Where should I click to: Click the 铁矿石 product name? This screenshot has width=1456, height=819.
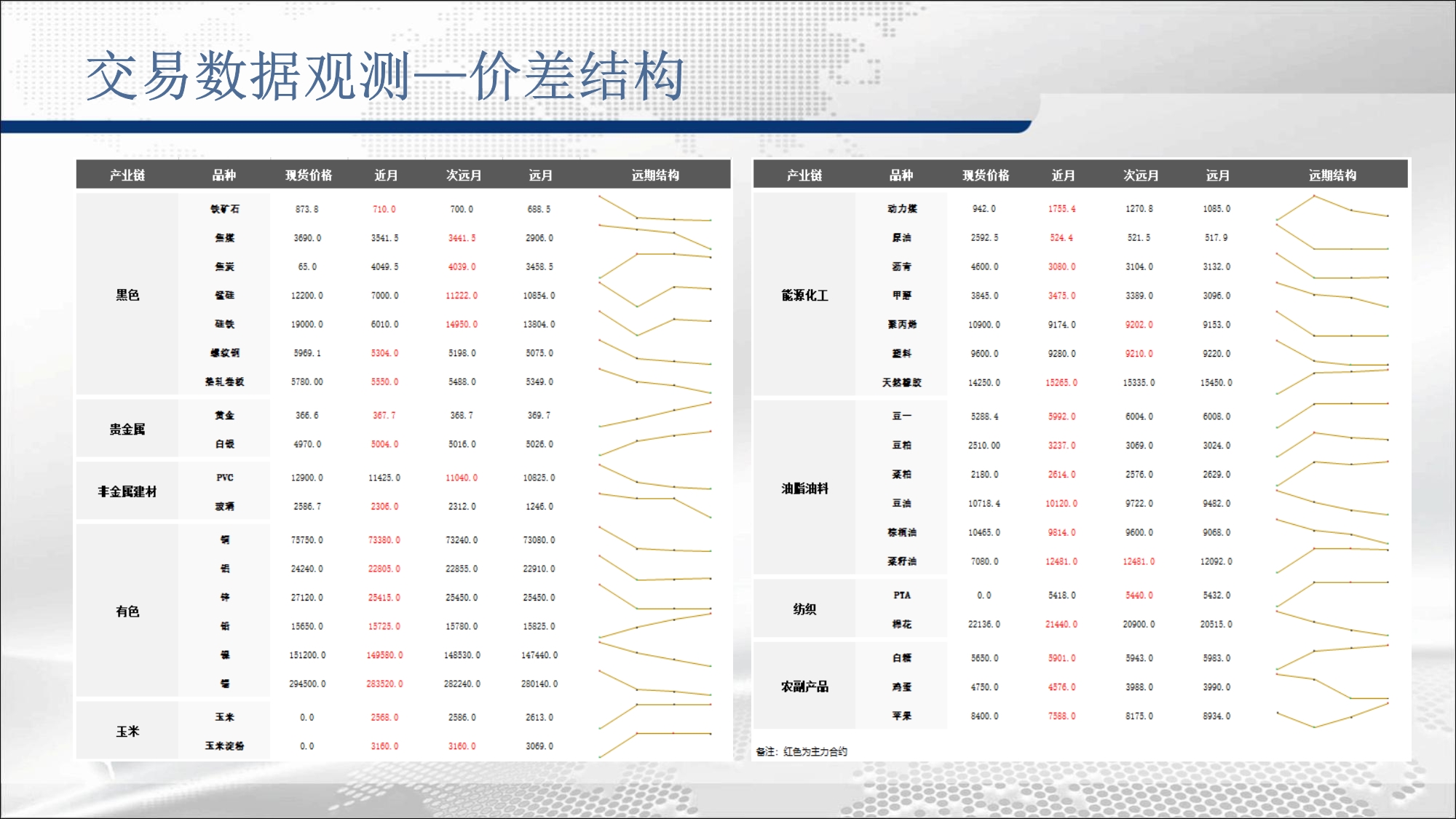click(225, 209)
